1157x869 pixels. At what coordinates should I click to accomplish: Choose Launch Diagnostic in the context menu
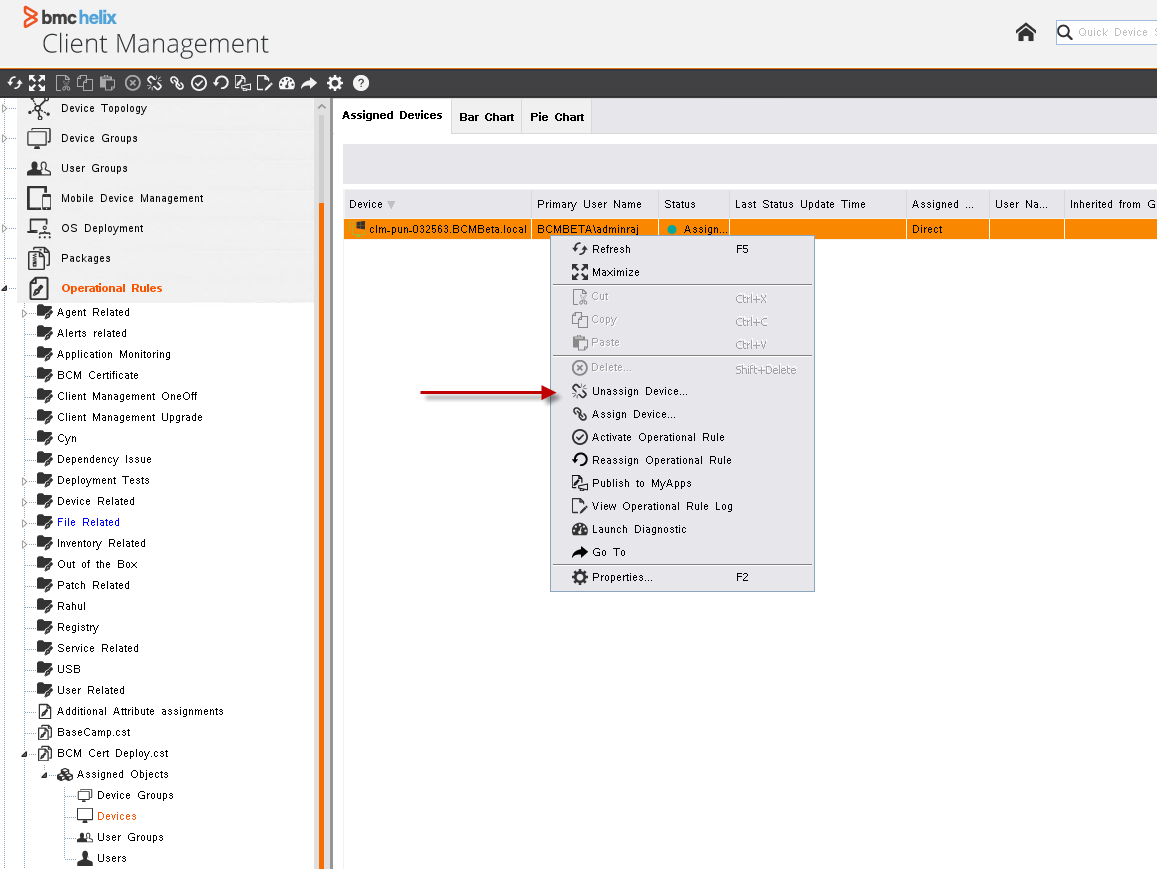click(x=683, y=530)
